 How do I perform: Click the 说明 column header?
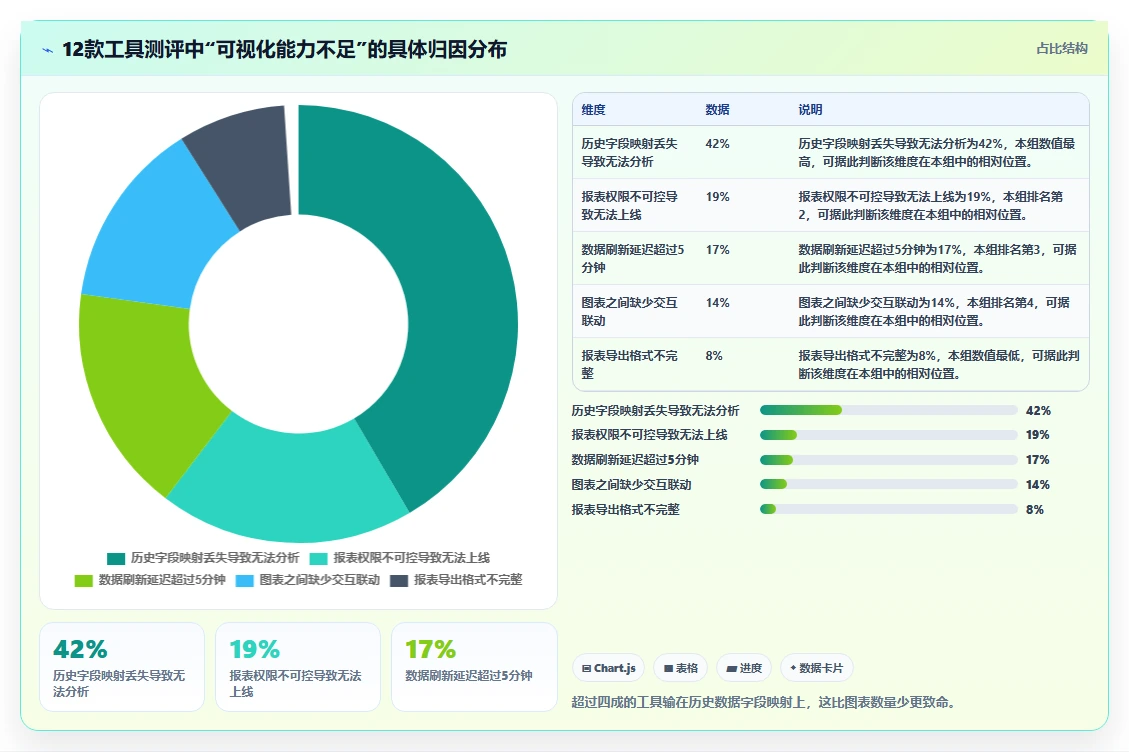click(810, 109)
